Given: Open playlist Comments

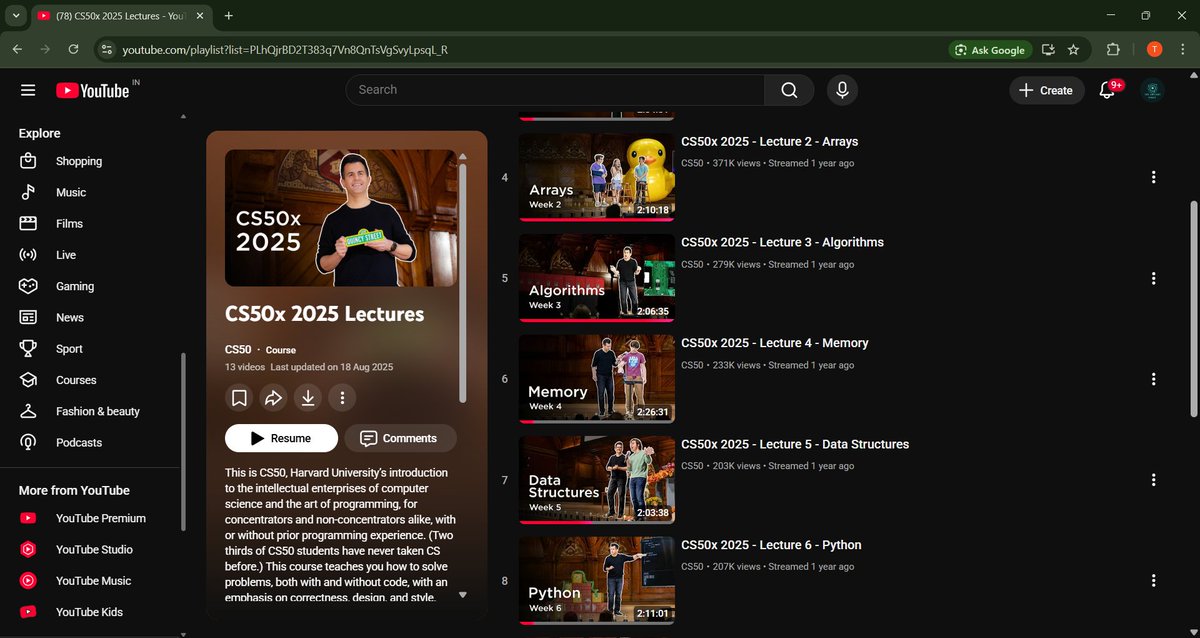Looking at the screenshot, I should tap(400, 438).
